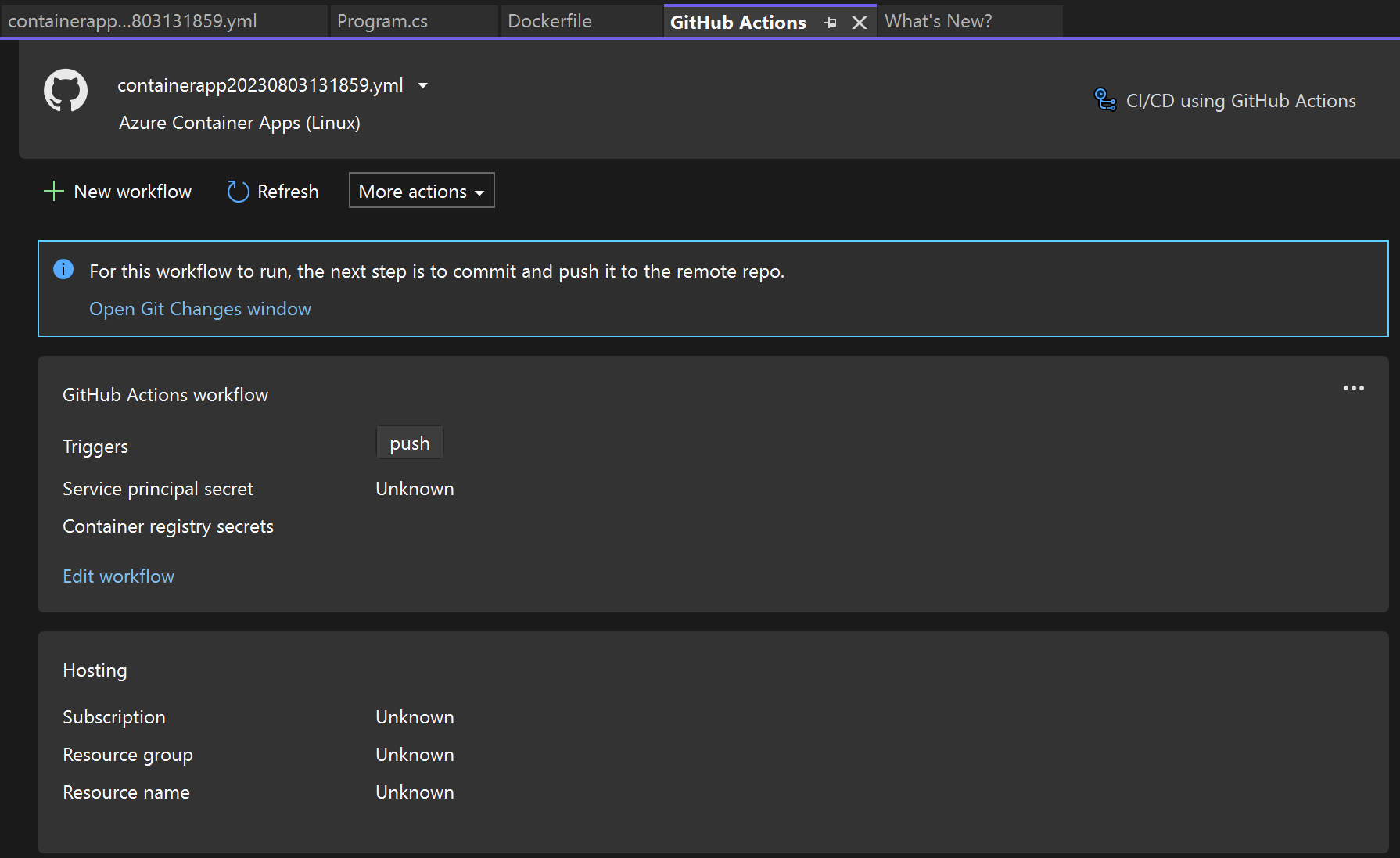This screenshot has height=858, width=1400.
Task: Click the plus icon beside New workflow
Action: tap(52, 190)
